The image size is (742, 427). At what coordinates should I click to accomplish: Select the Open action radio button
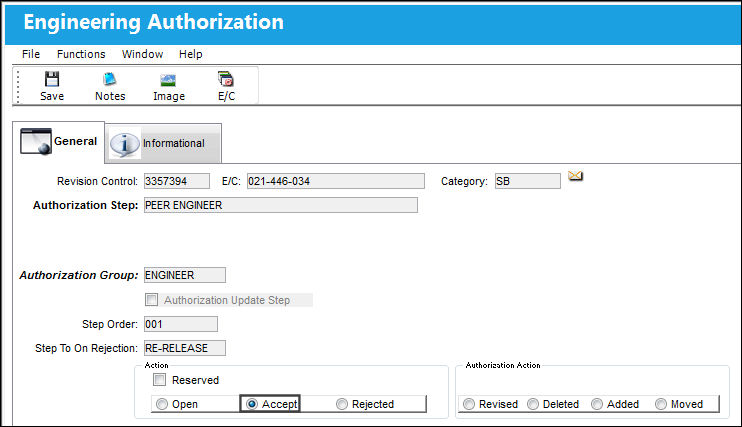pyautogui.click(x=162, y=404)
